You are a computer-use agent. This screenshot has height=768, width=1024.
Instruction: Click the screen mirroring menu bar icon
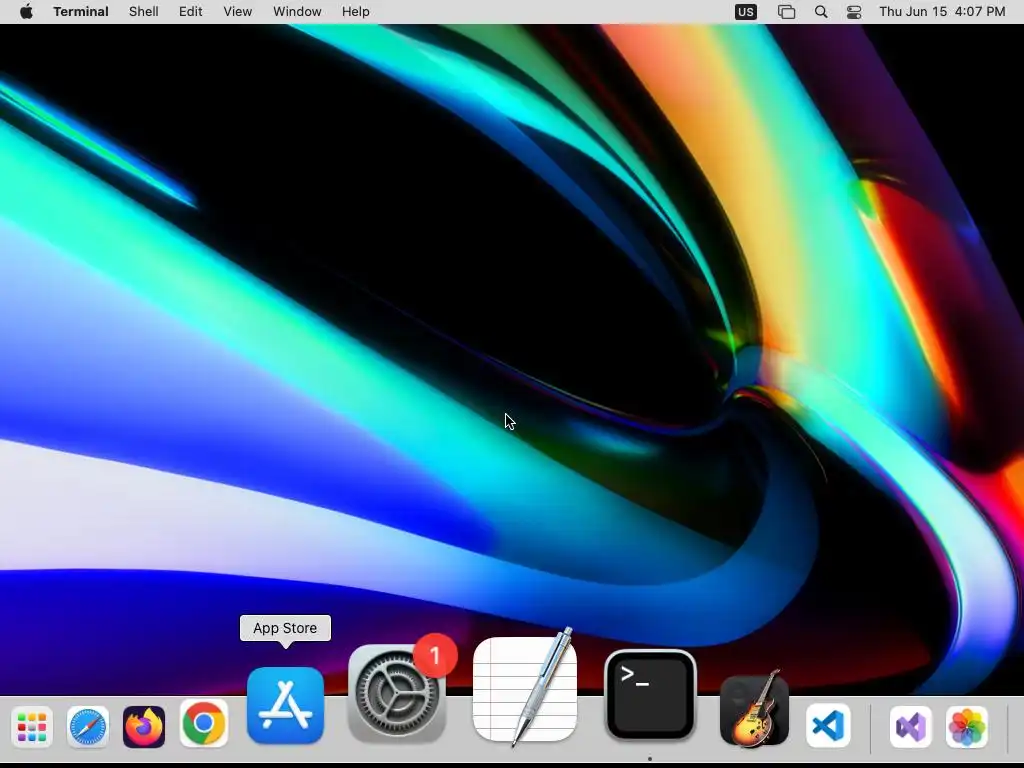point(786,12)
